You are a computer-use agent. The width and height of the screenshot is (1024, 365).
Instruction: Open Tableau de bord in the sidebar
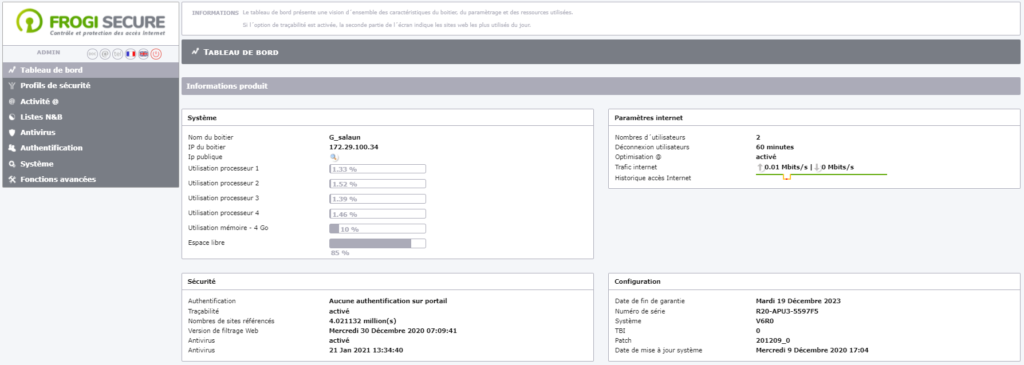click(91, 70)
